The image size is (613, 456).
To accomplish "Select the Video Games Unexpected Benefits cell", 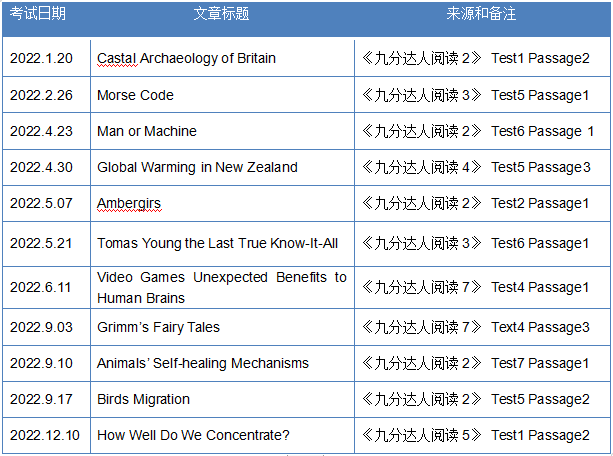I will (x=222, y=287).
